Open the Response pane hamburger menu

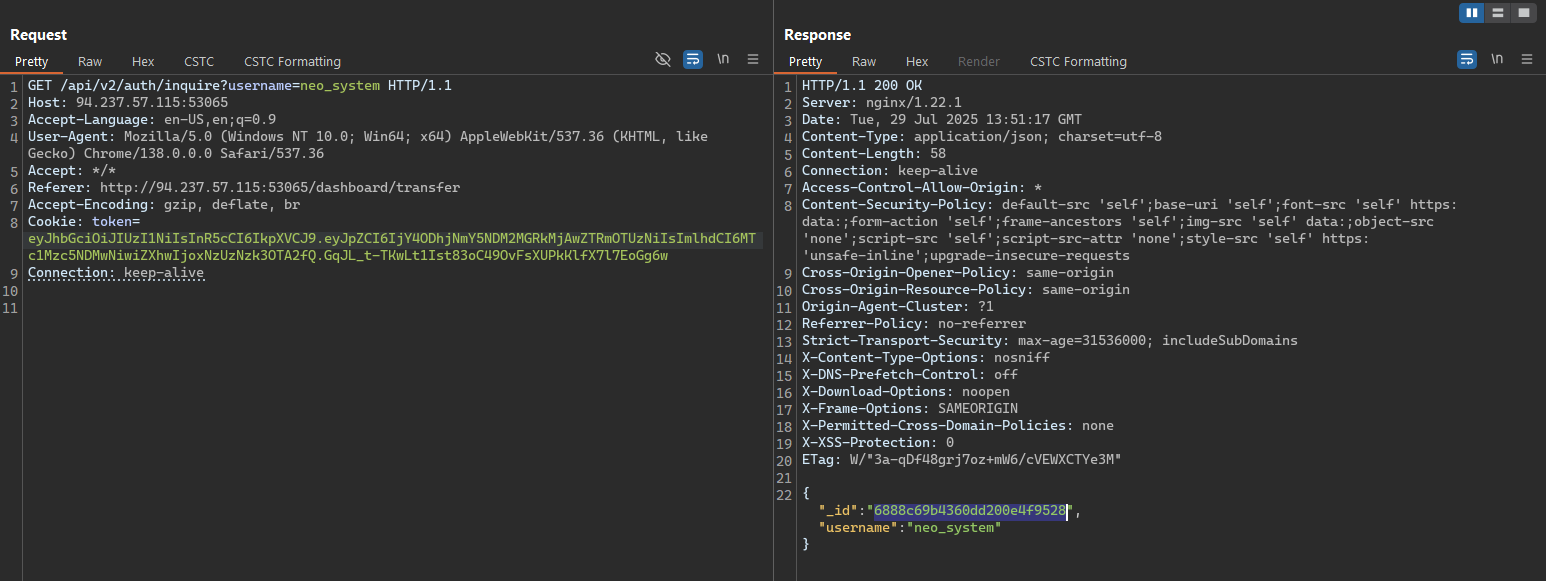pyautogui.click(x=1527, y=60)
